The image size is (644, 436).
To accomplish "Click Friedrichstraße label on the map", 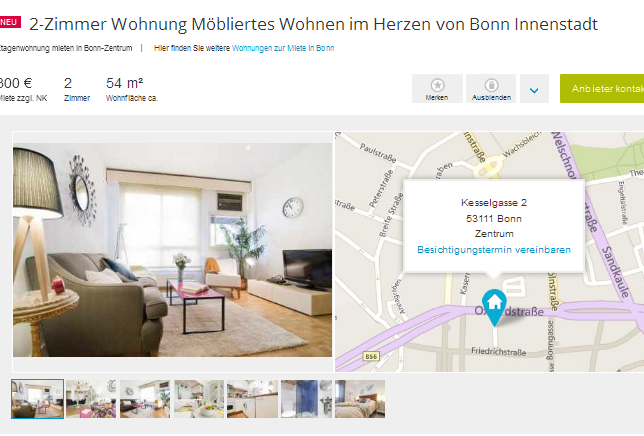I will click(x=498, y=351).
